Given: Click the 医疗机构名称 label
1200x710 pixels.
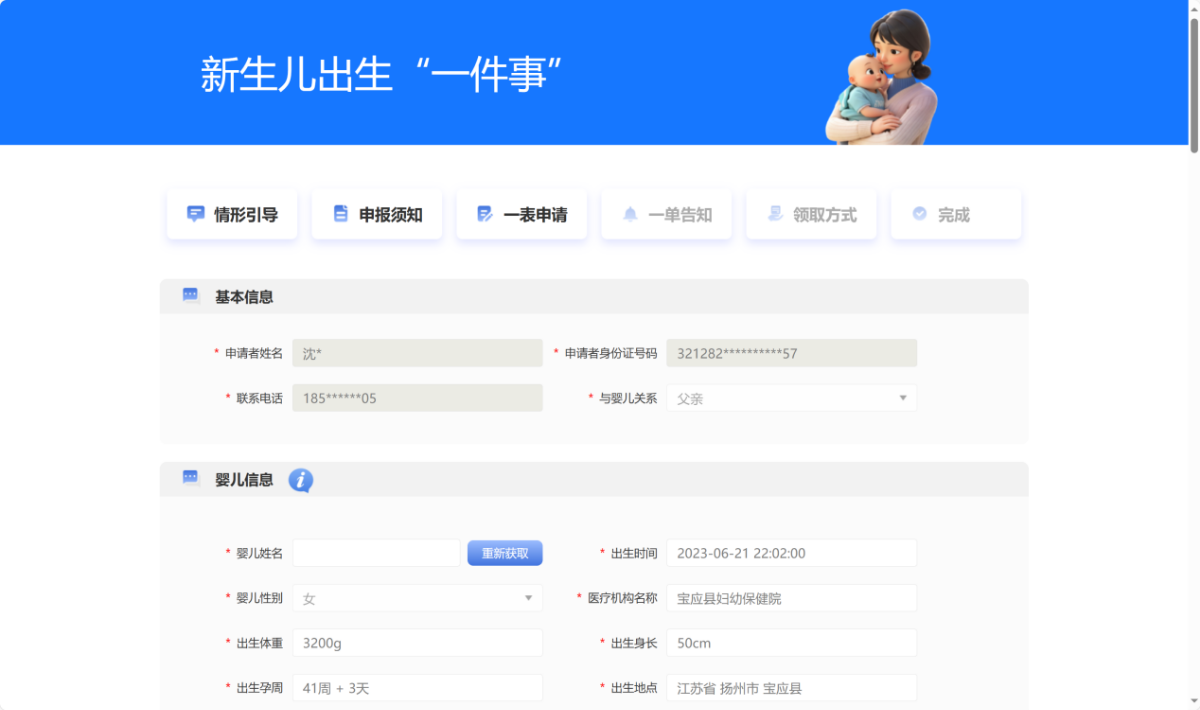Looking at the screenshot, I should click(623, 598).
